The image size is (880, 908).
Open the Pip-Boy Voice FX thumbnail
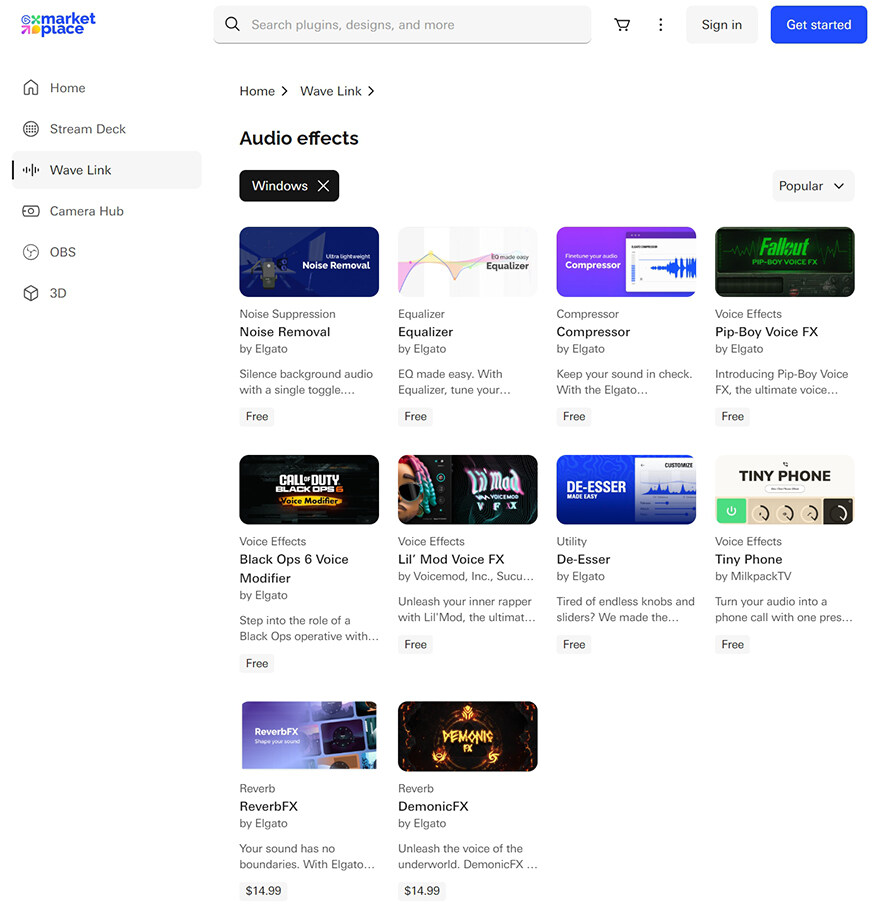[x=784, y=261]
